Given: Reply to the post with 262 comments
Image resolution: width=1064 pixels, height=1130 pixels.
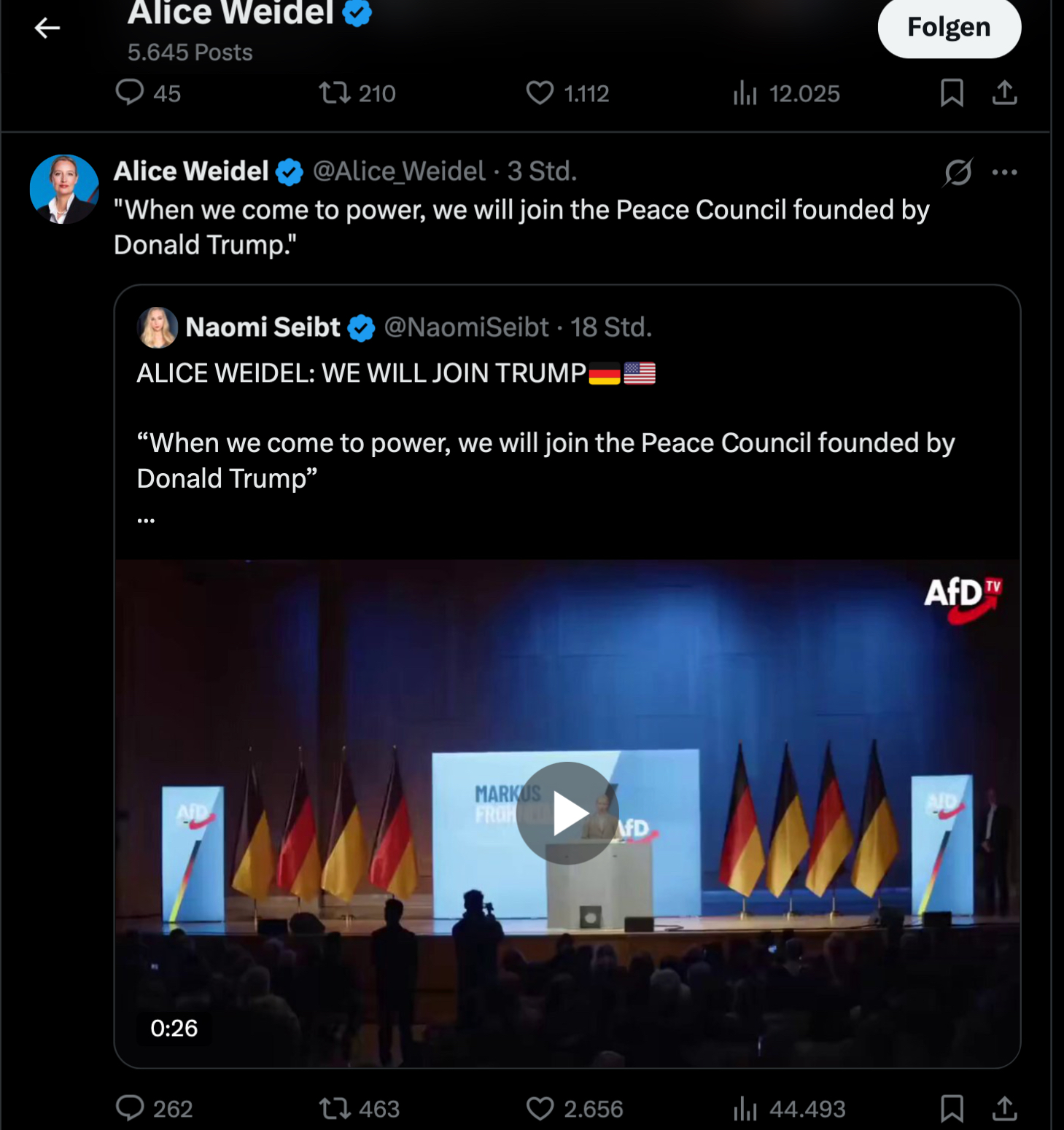Looking at the screenshot, I should 130,1108.
